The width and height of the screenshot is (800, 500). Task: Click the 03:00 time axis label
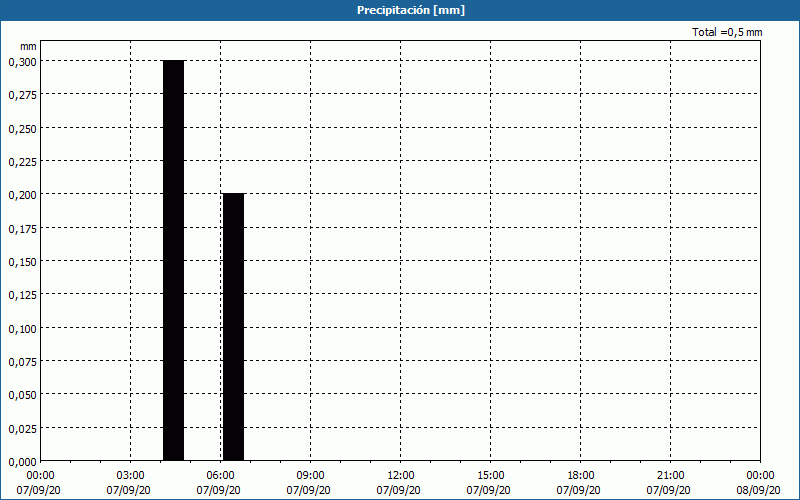pos(131,476)
